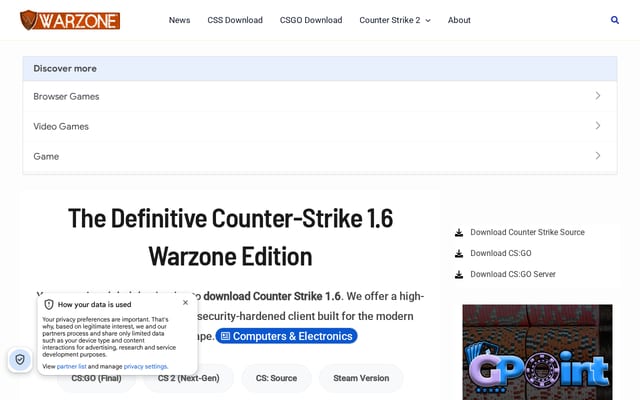Open Counter Strike 2 menu item

[390, 20]
